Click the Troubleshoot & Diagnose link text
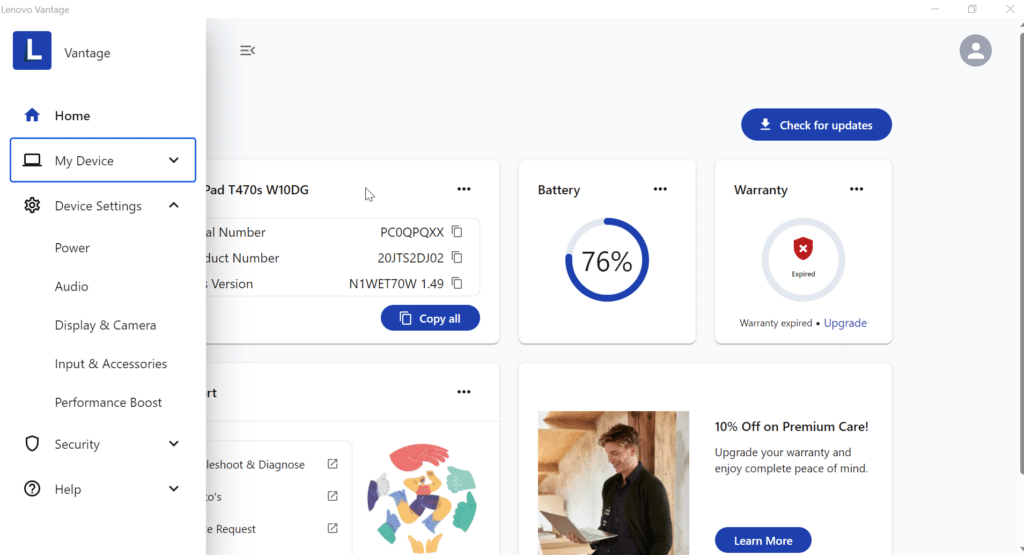1024x555 pixels. 256,464
